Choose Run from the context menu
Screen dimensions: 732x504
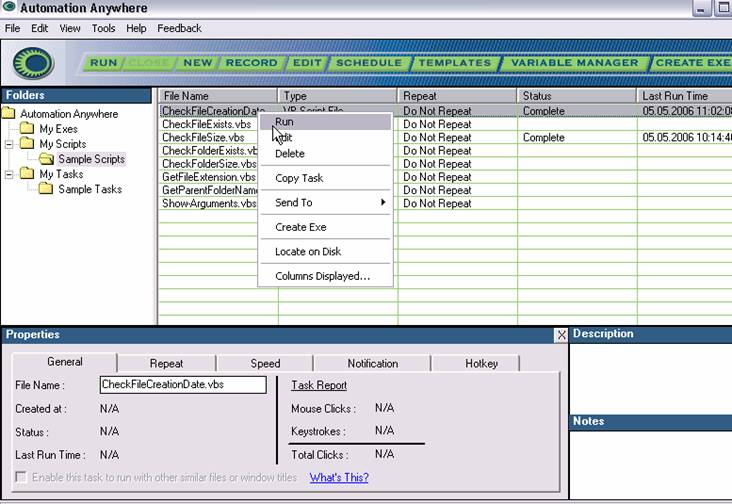(325, 122)
